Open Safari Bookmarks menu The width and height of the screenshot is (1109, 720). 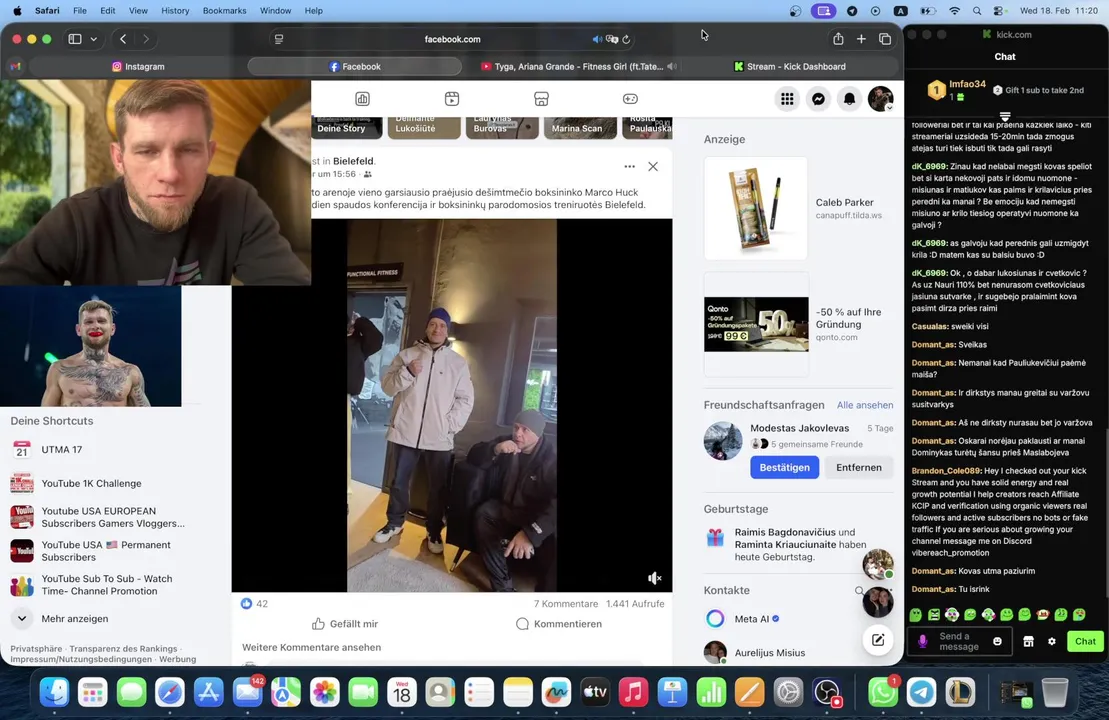coord(224,11)
